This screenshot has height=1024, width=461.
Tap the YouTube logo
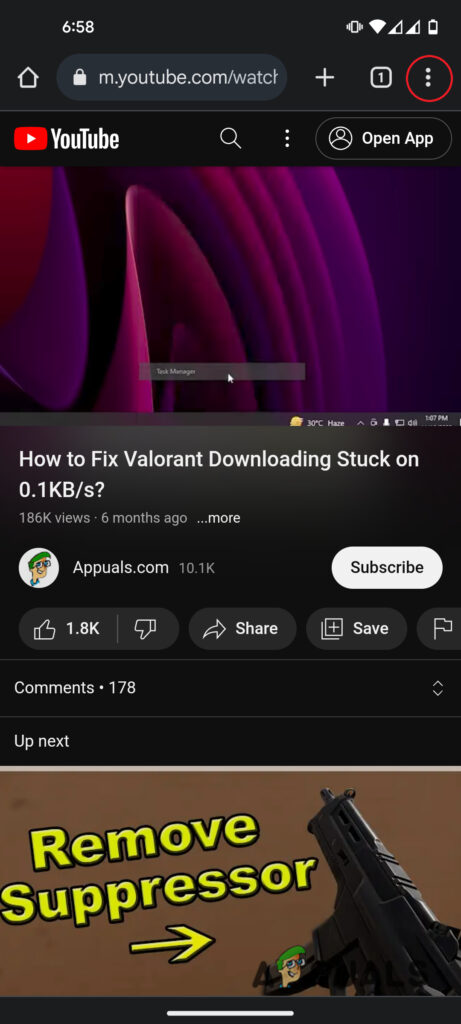(67, 138)
